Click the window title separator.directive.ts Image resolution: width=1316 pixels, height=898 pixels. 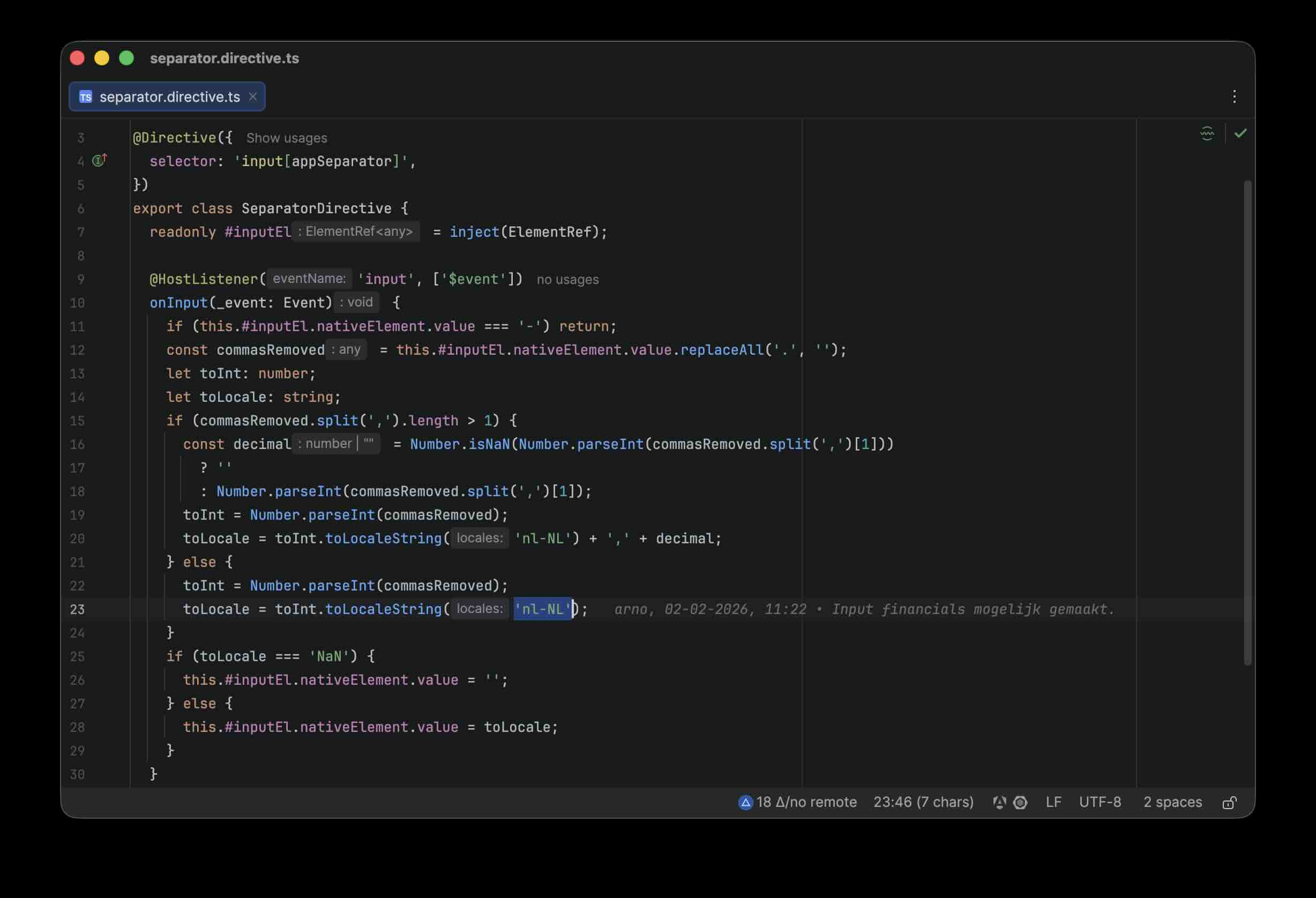click(224, 58)
